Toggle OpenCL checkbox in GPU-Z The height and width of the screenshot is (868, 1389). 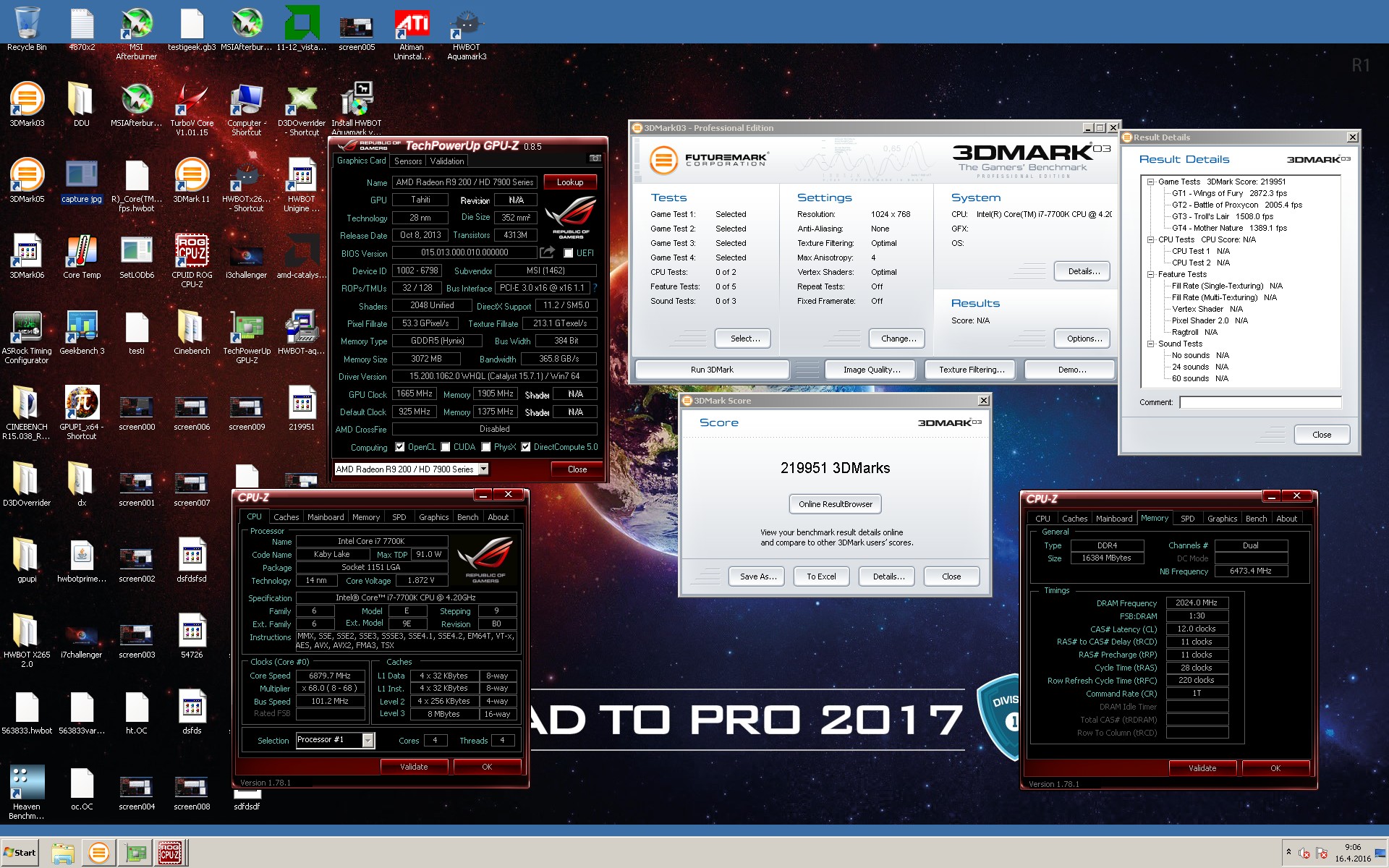[400, 447]
